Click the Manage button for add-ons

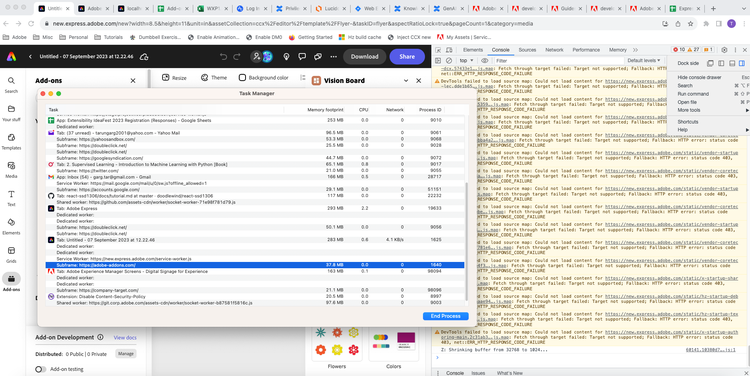tap(125, 354)
